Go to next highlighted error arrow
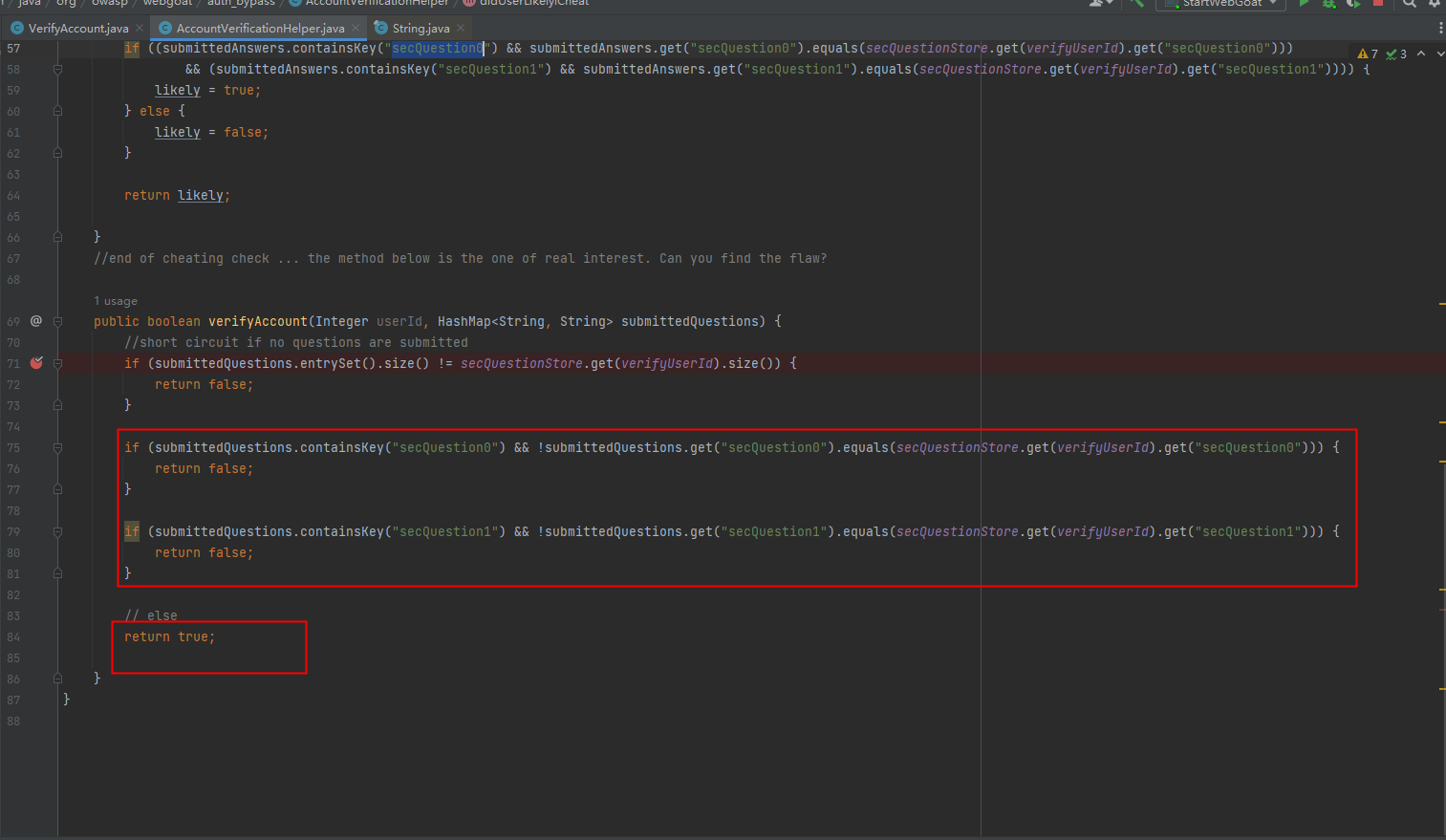 point(1439,54)
